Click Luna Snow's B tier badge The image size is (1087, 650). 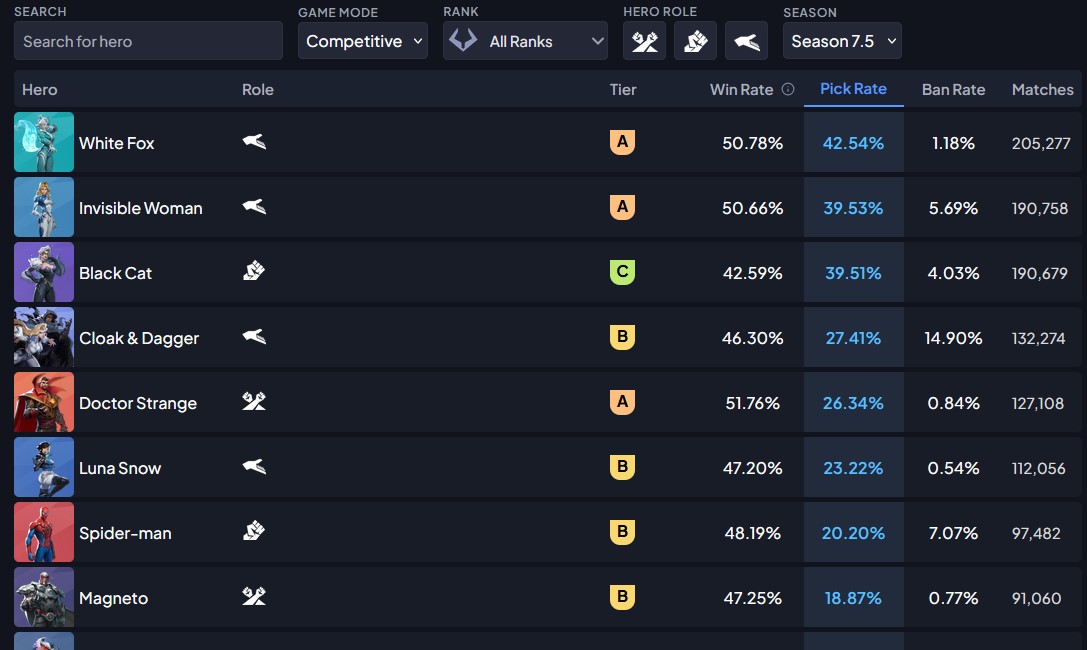click(622, 467)
